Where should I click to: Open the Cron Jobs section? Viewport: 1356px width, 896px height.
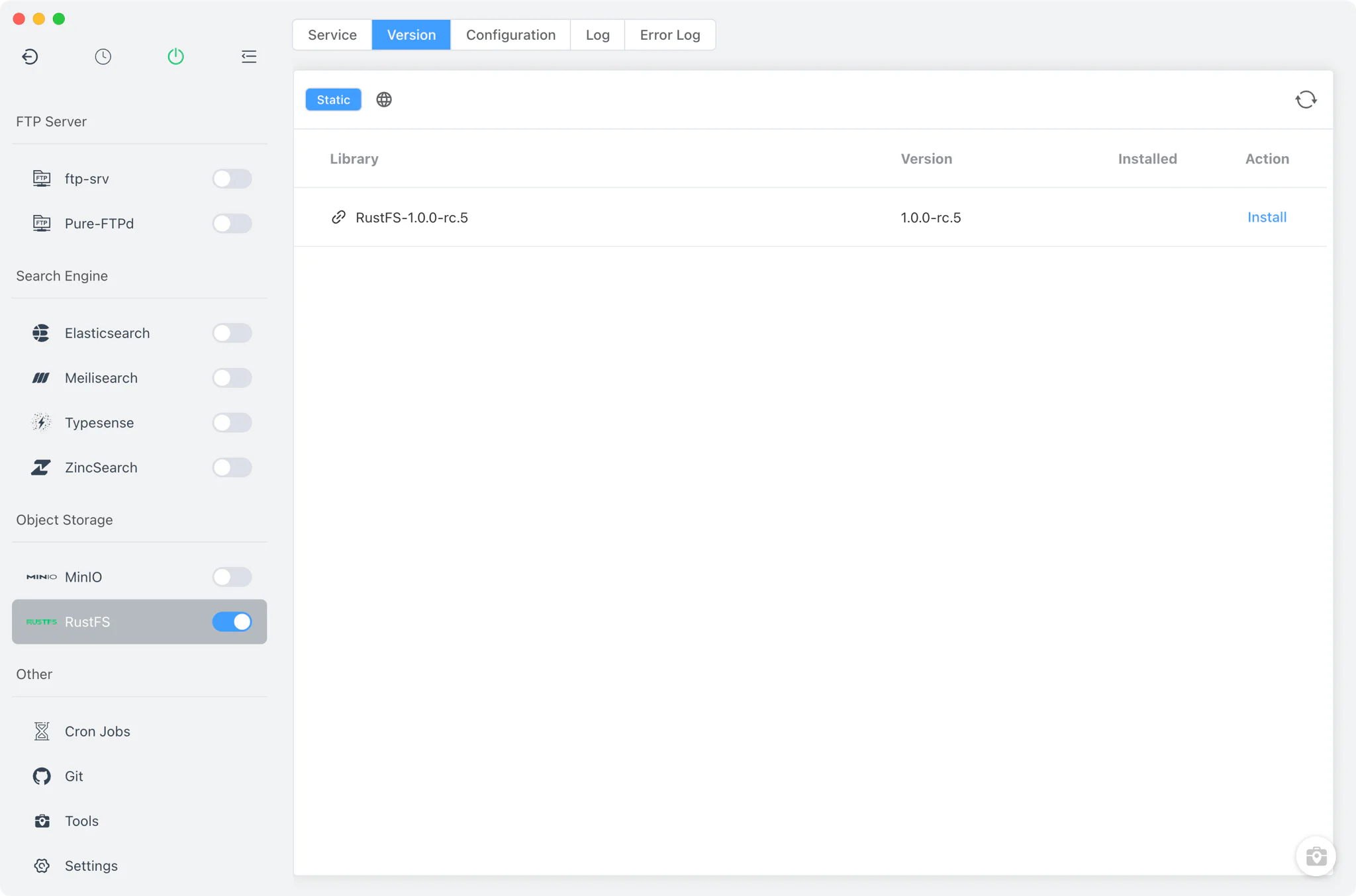tap(139, 731)
